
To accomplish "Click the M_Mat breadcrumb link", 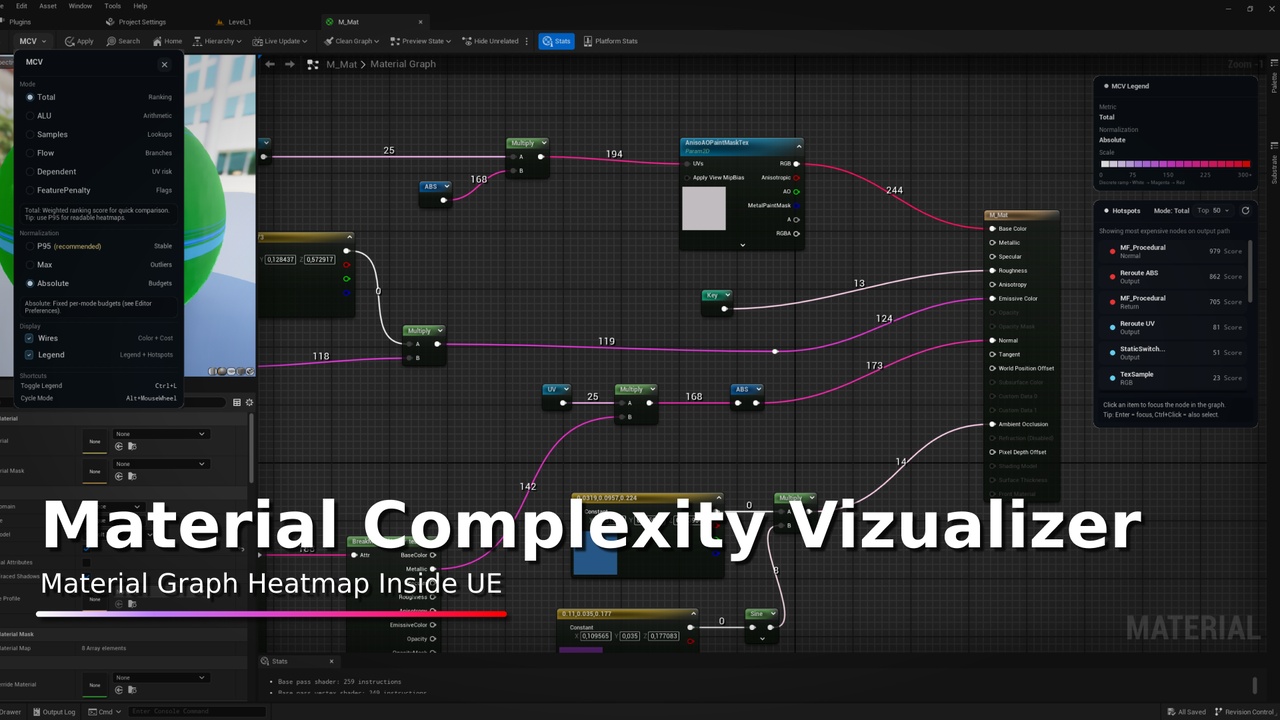I will pyautogui.click(x=341, y=64).
